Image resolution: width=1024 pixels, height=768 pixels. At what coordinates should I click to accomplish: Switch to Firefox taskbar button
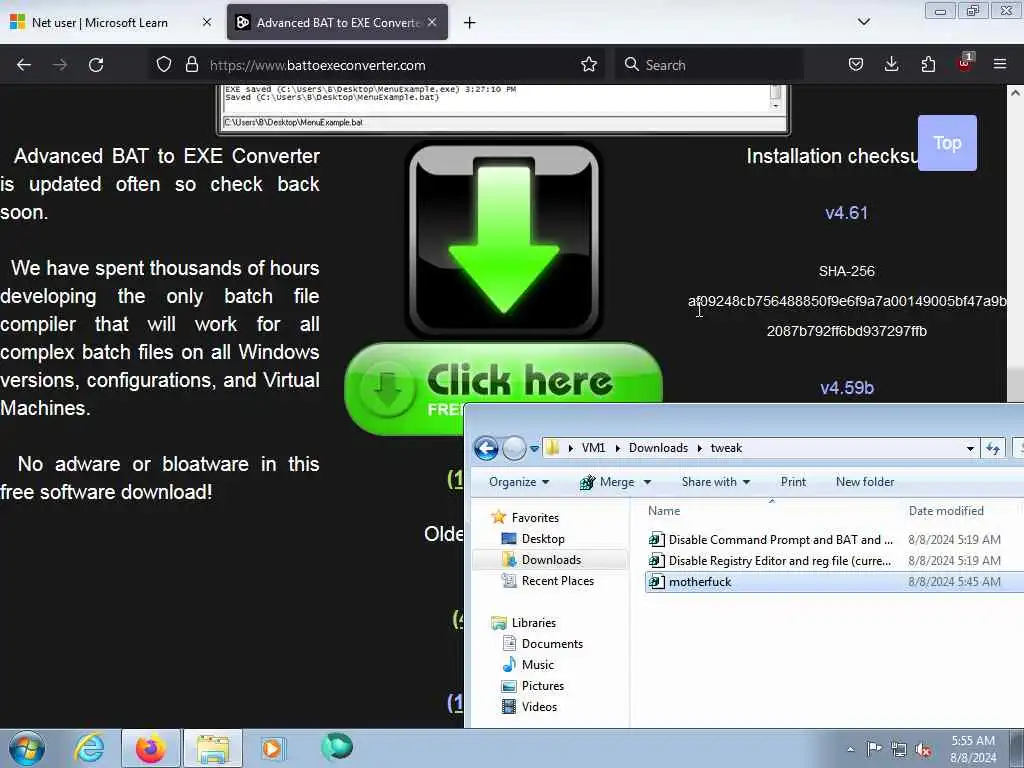point(150,748)
